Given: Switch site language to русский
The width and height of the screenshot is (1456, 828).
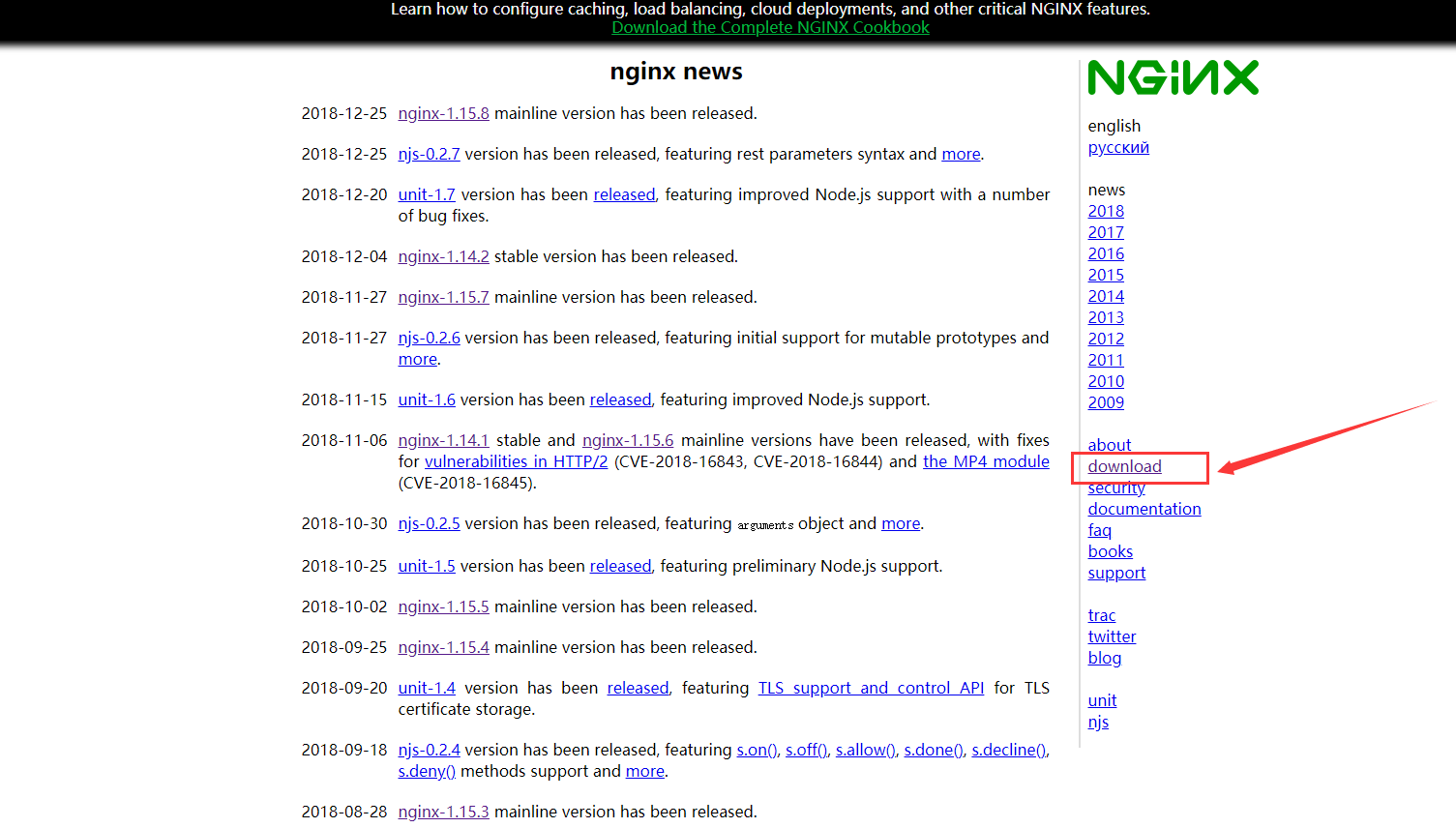Looking at the screenshot, I should (1117, 147).
